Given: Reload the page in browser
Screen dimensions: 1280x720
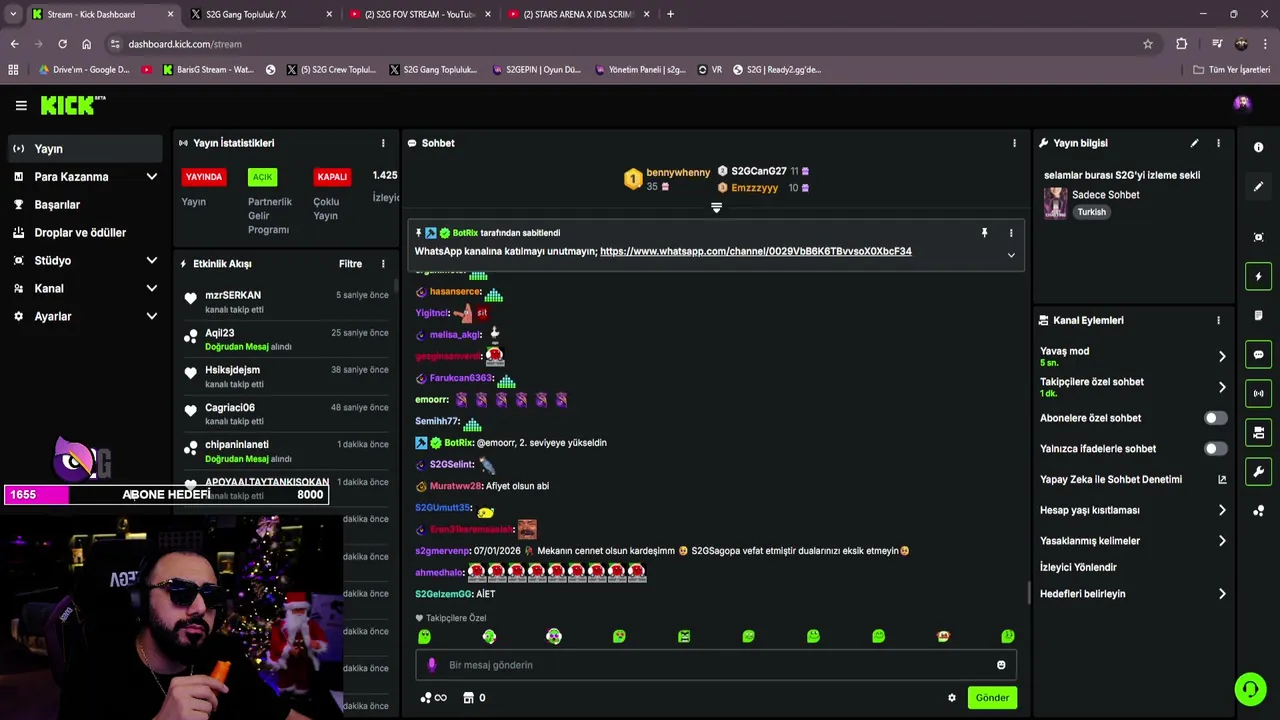Looking at the screenshot, I should (x=62, y=44).
